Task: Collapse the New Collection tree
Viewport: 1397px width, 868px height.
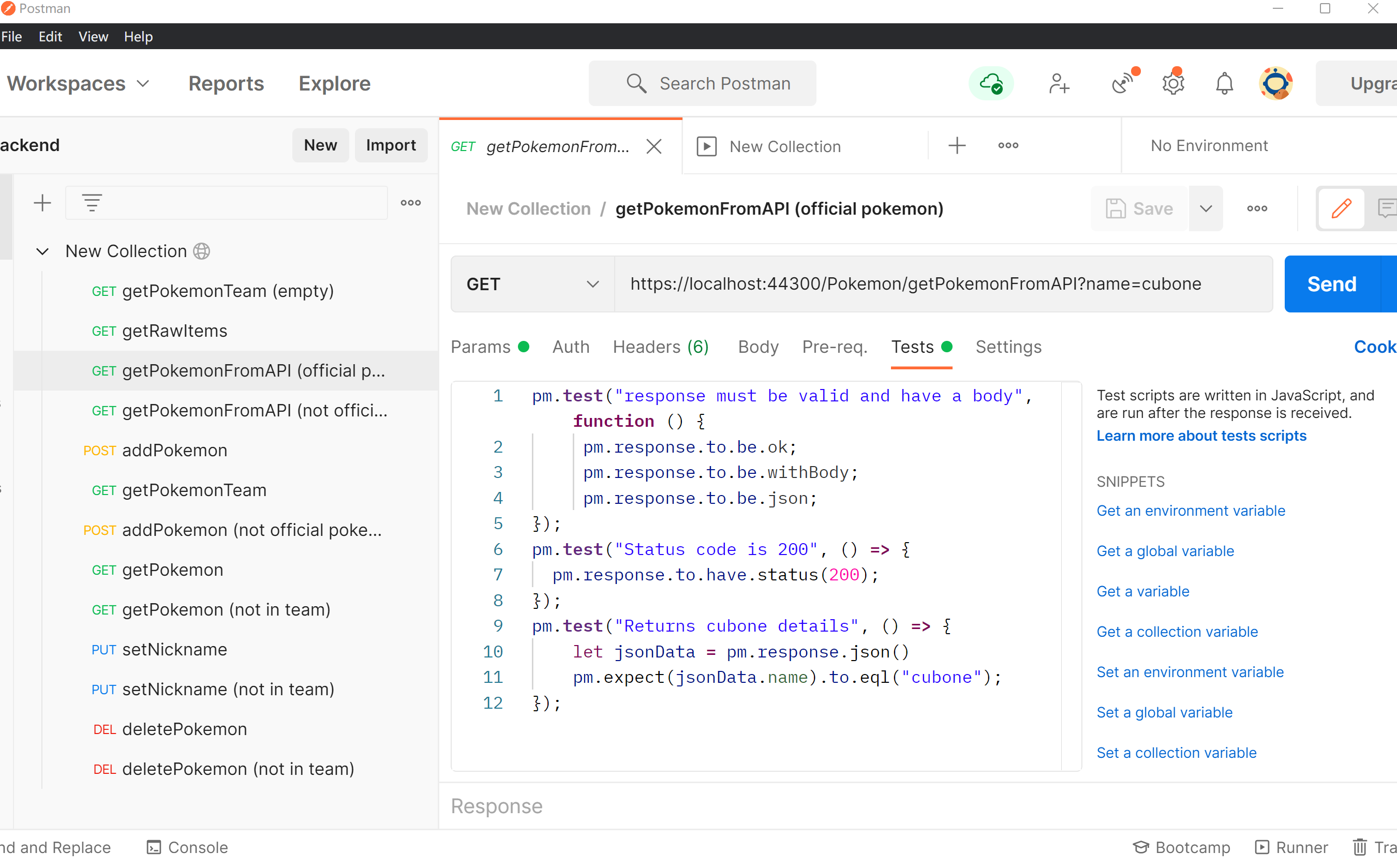Action: (42, 251)
